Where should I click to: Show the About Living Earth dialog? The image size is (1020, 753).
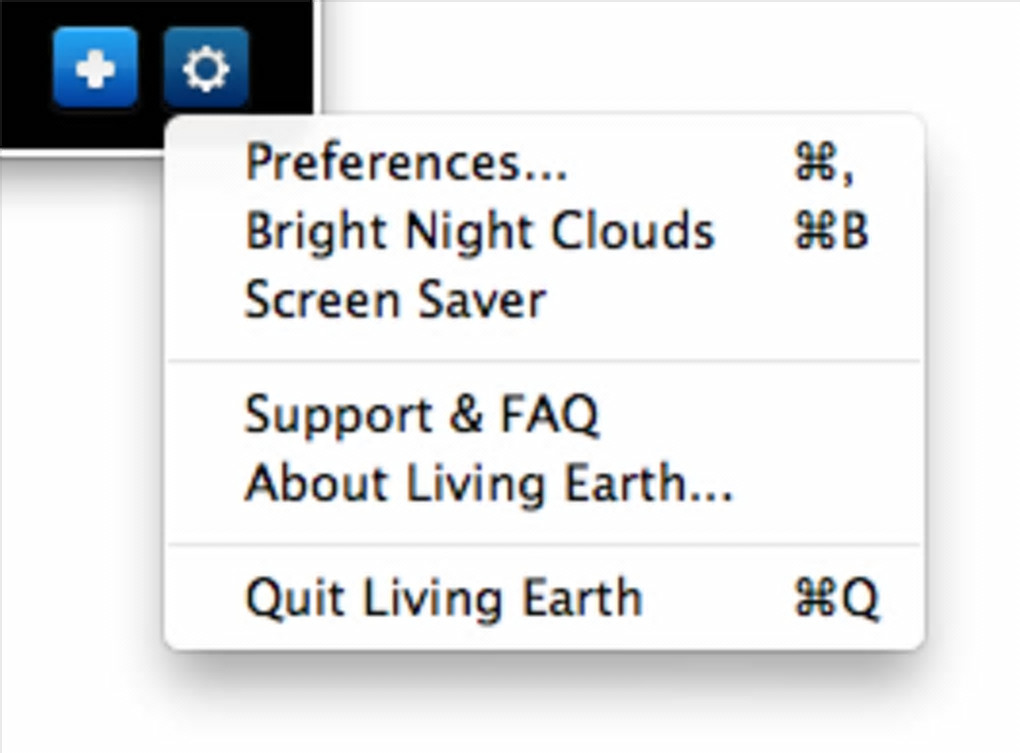(x=489, y=483)
